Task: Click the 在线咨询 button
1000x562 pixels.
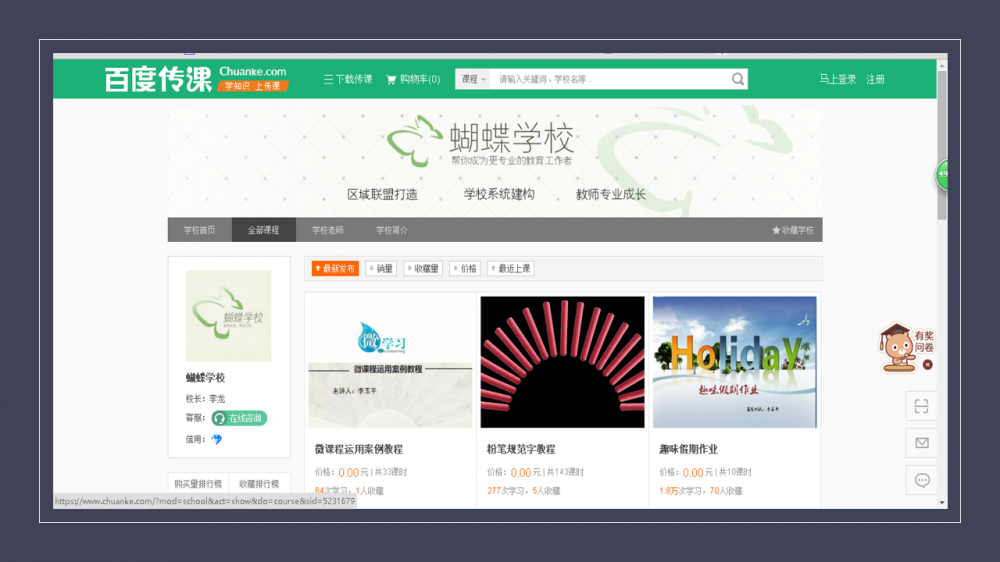Action: pos(240,418)
